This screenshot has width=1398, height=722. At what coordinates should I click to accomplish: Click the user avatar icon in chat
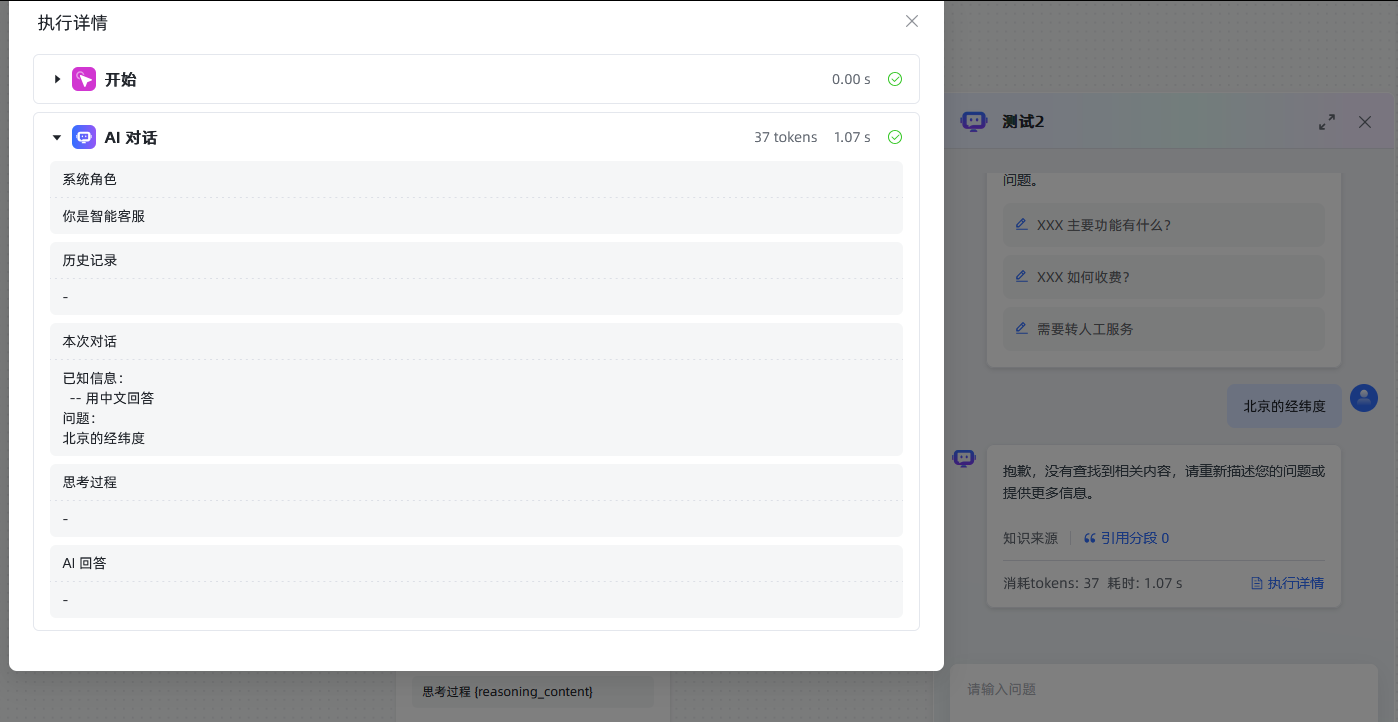[1364, 398]
